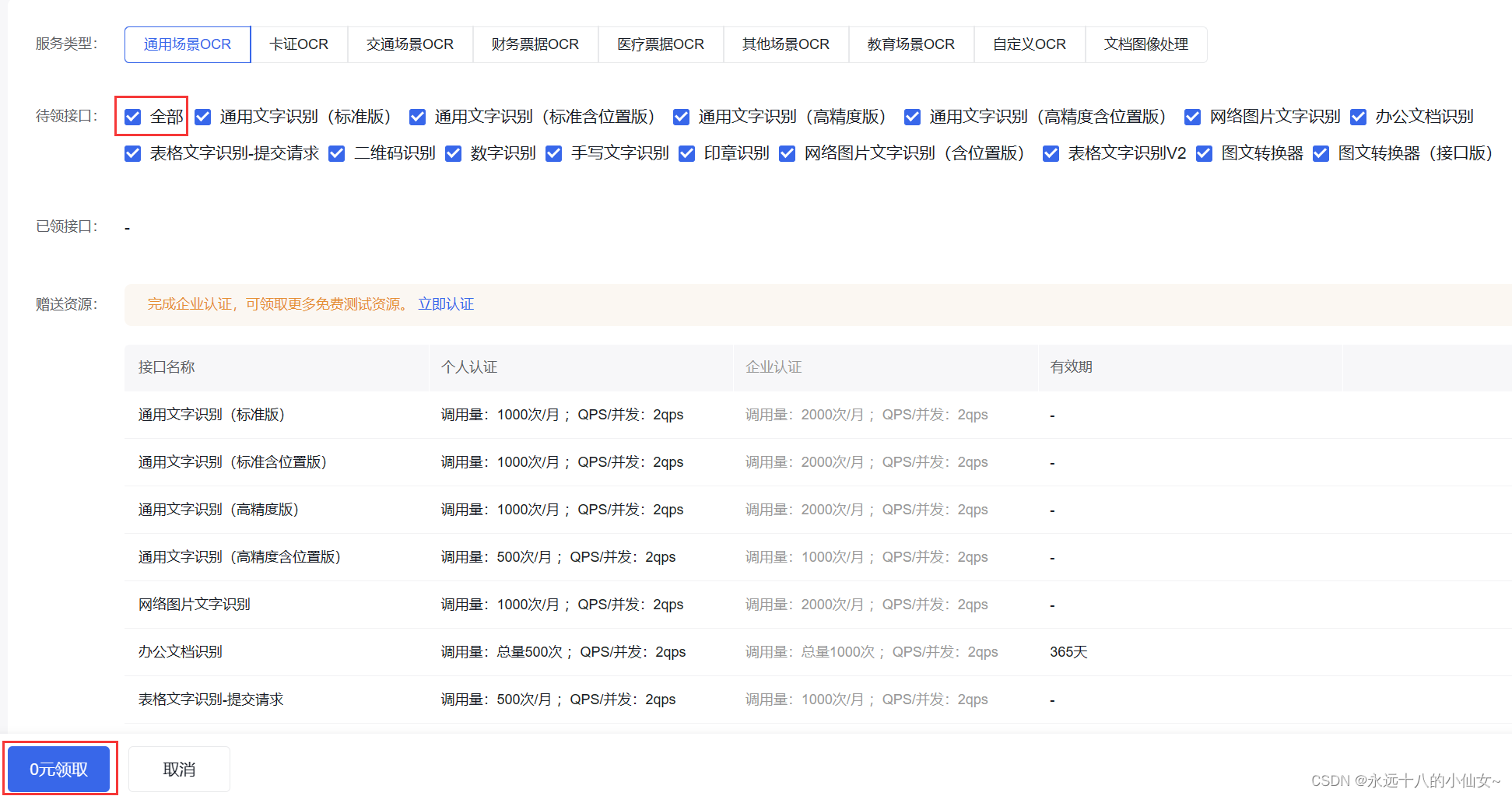This screenshot has height=796, width=1512.
Task: Uncheck the 手写文字识别 checkbox
Action: [x=554, y=153]
